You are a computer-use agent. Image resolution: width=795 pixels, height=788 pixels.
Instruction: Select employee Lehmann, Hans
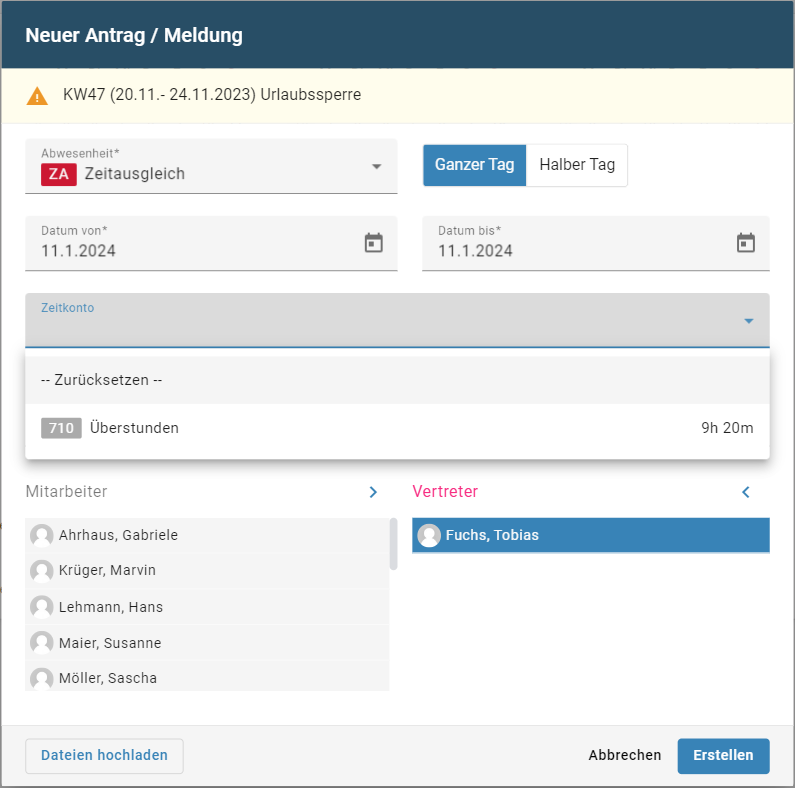coord(110,607)
